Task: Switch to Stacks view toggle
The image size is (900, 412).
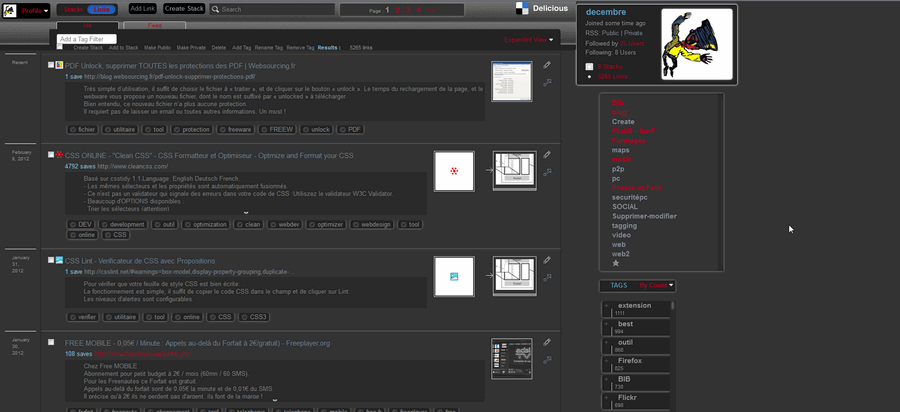Action: (73, 10)
